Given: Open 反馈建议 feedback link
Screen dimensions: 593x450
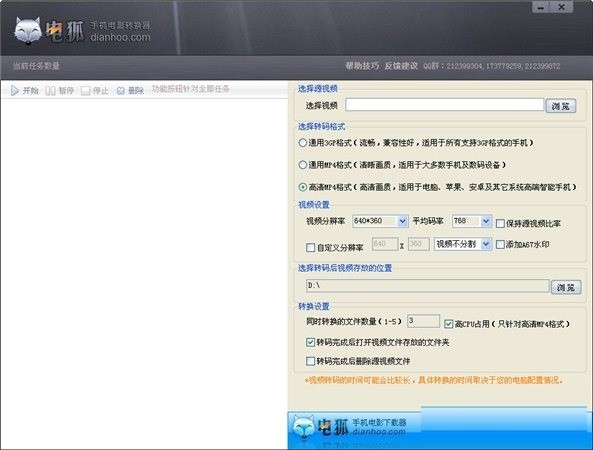Looking at the screenshot, I should point(401,66).
